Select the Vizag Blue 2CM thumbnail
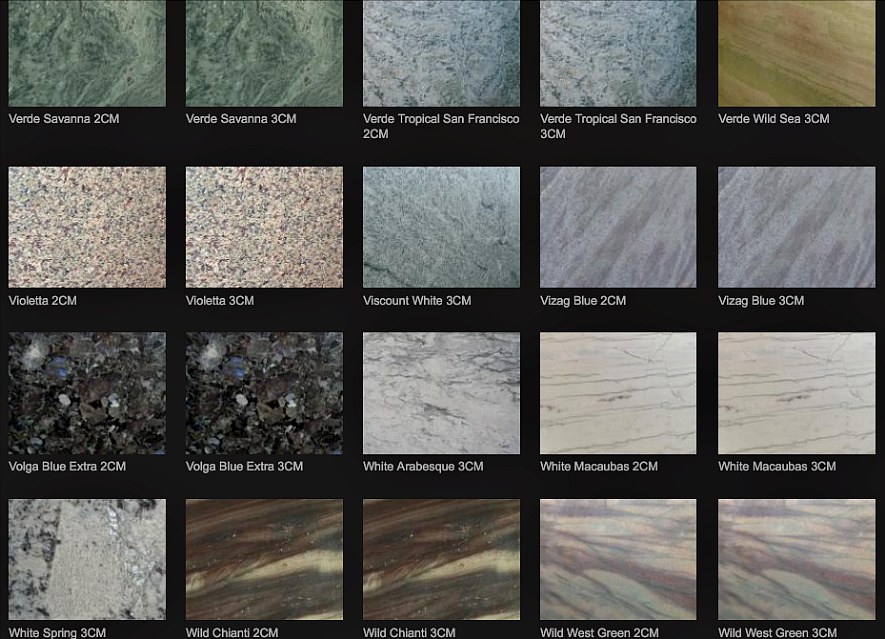885x639 pixels. click(618, 227)
